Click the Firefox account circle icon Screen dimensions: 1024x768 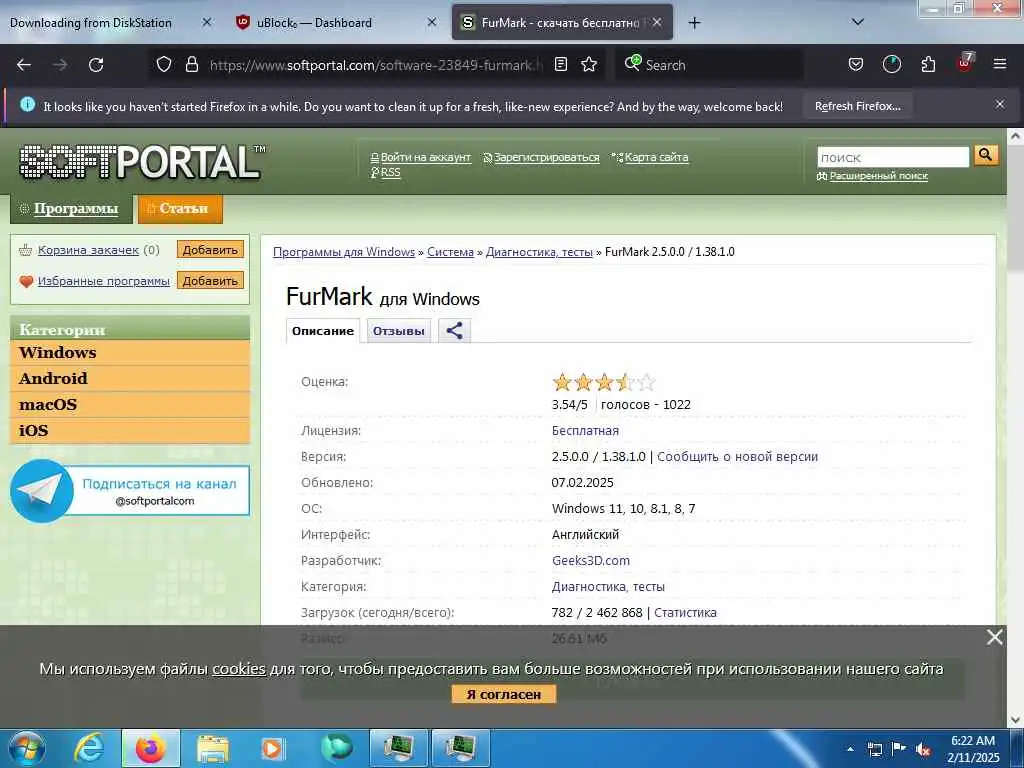[891, 65]
